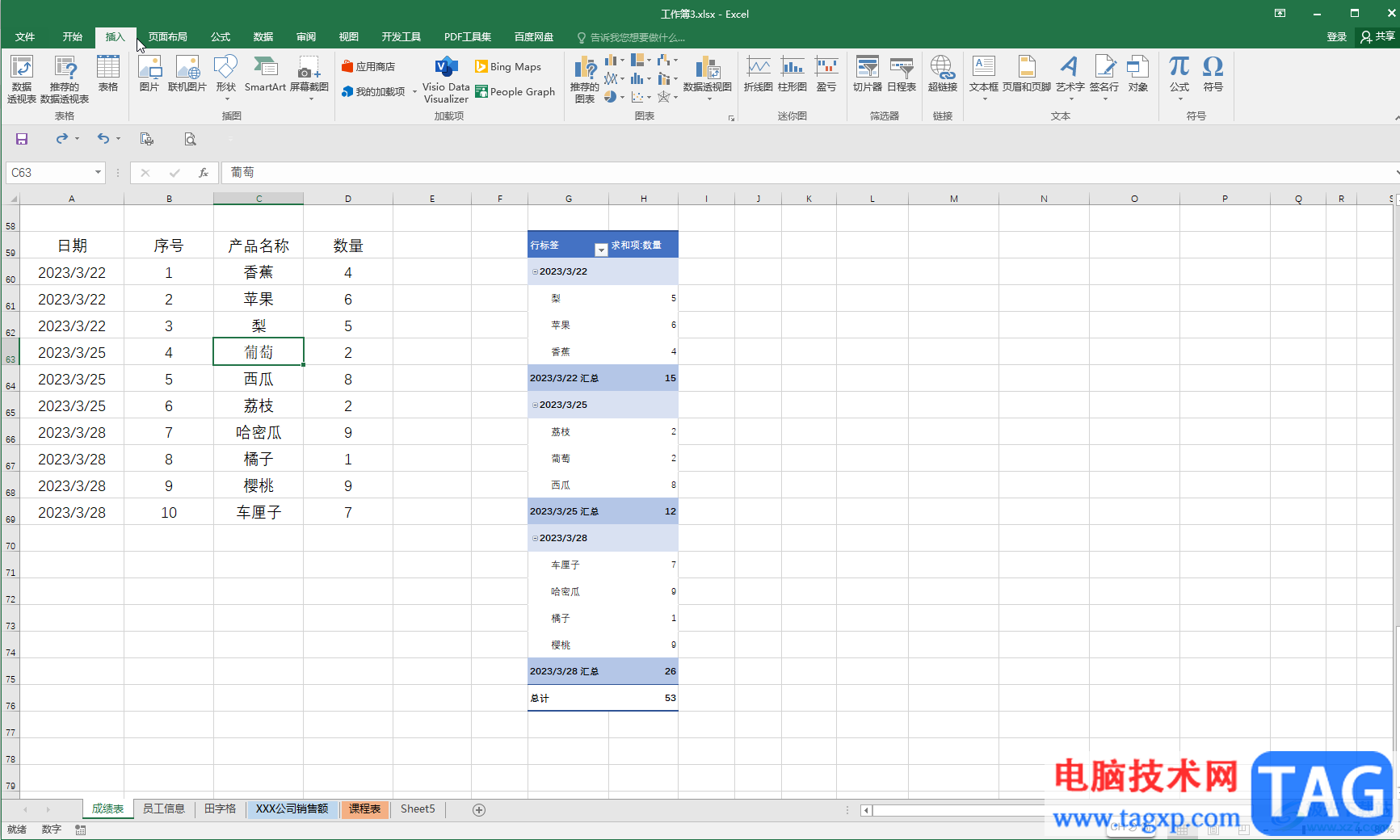1400x840 pixels.
Task: Click the Tell me search box
Action: pos(632,37)
